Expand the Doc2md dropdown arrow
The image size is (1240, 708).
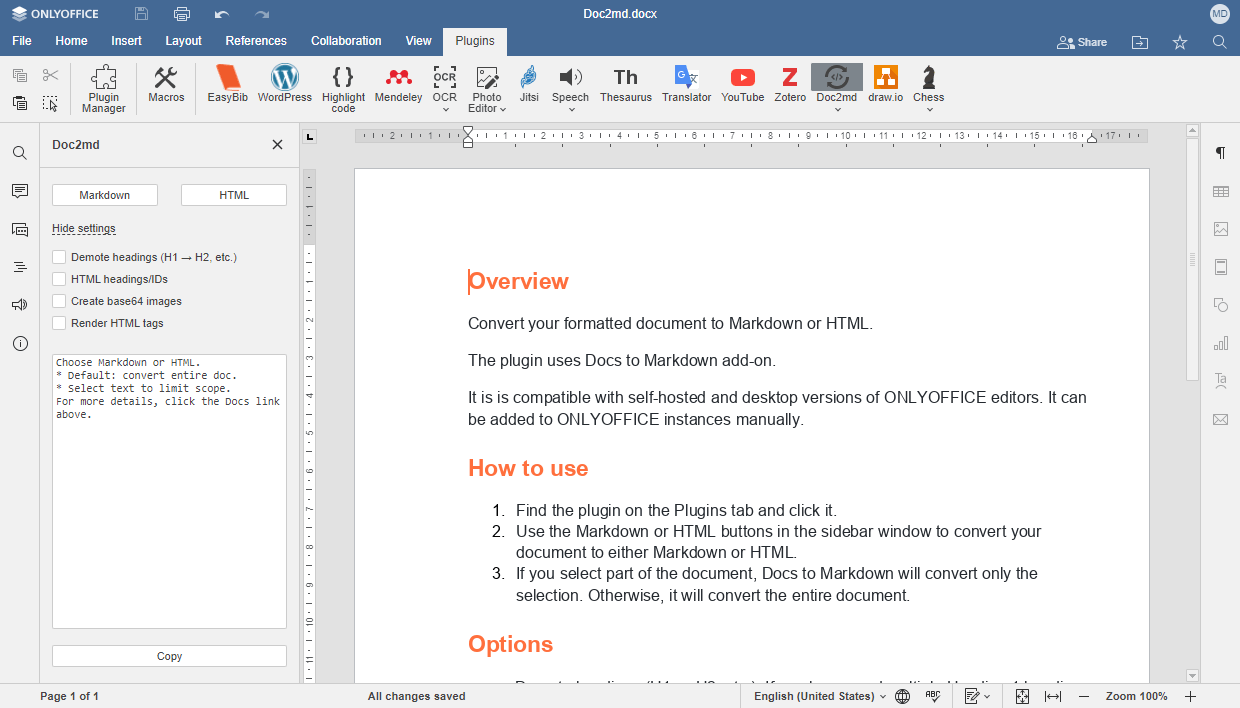pos(837,109)
